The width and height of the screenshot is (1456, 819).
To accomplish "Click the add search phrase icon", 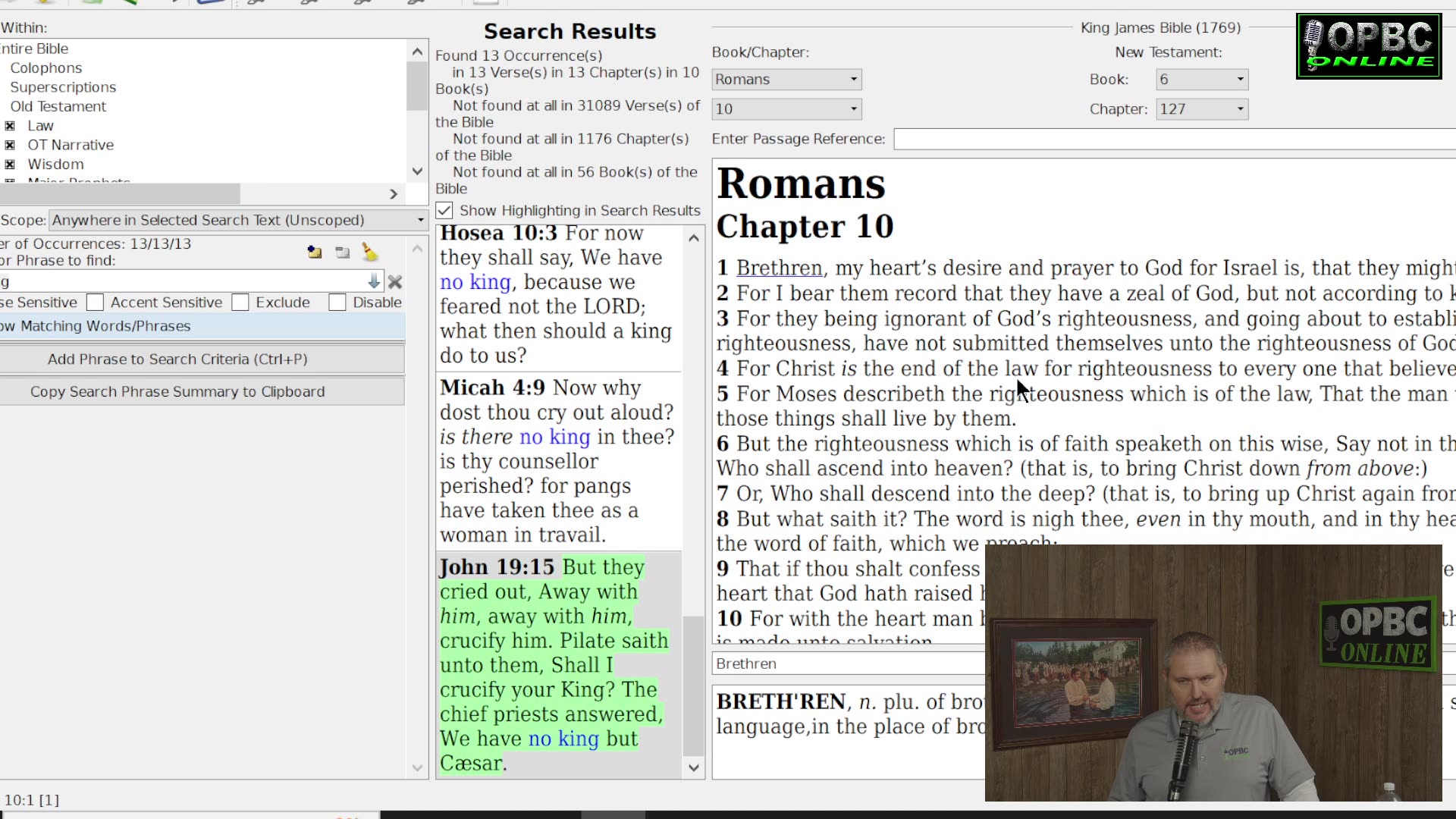I will point(315,253).
